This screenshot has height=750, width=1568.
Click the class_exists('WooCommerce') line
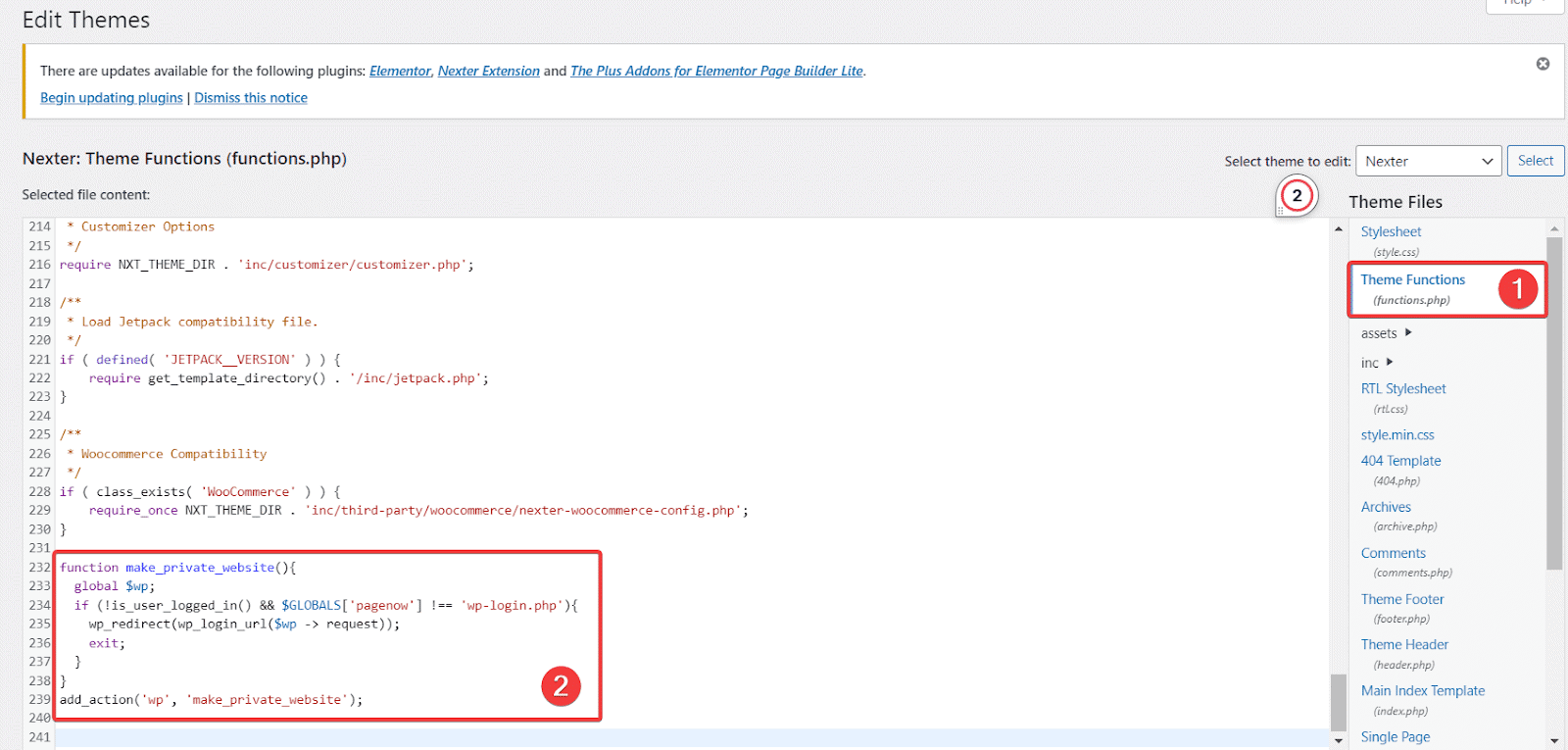200,491
